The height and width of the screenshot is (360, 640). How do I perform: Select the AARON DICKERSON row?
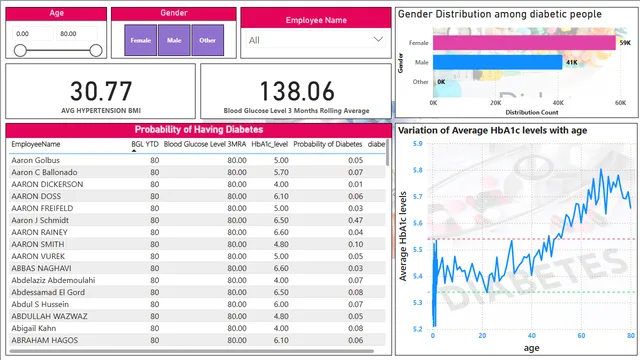(197, 184)
